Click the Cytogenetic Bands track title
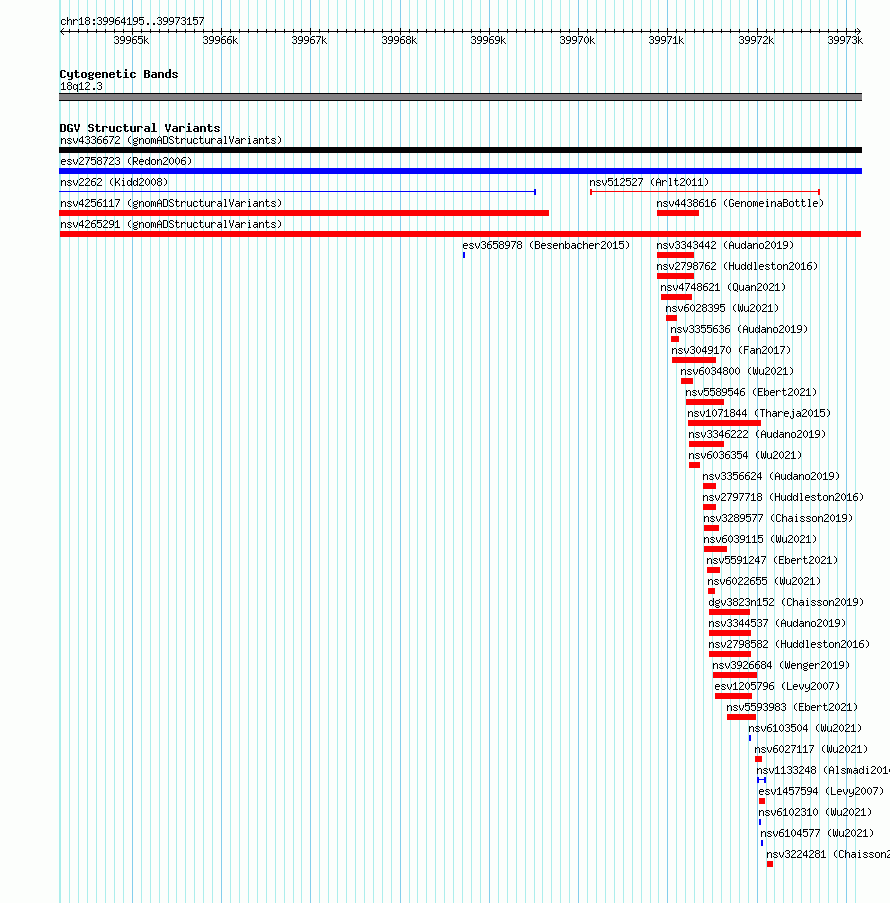Screen dimensions: 890x903 pos(119,74)
